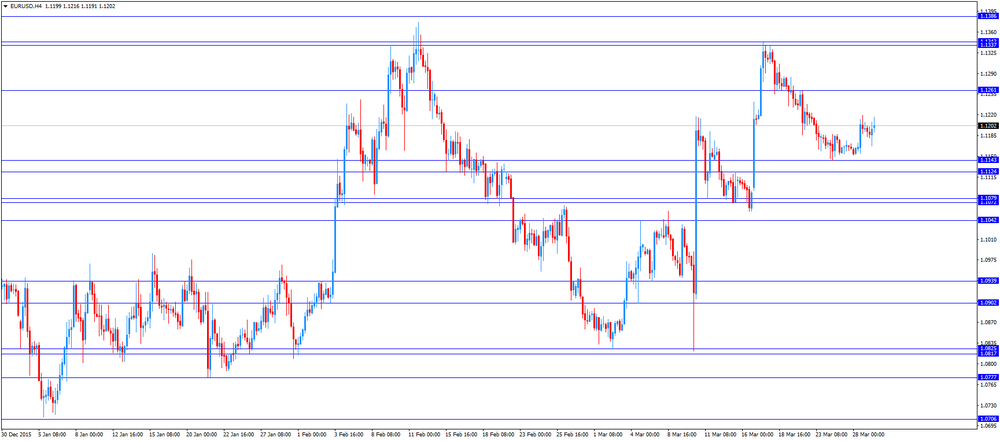The image size is (1000, 441).
Task: Click the 1 Feb 00:00 time label
Action: point(312,434)
